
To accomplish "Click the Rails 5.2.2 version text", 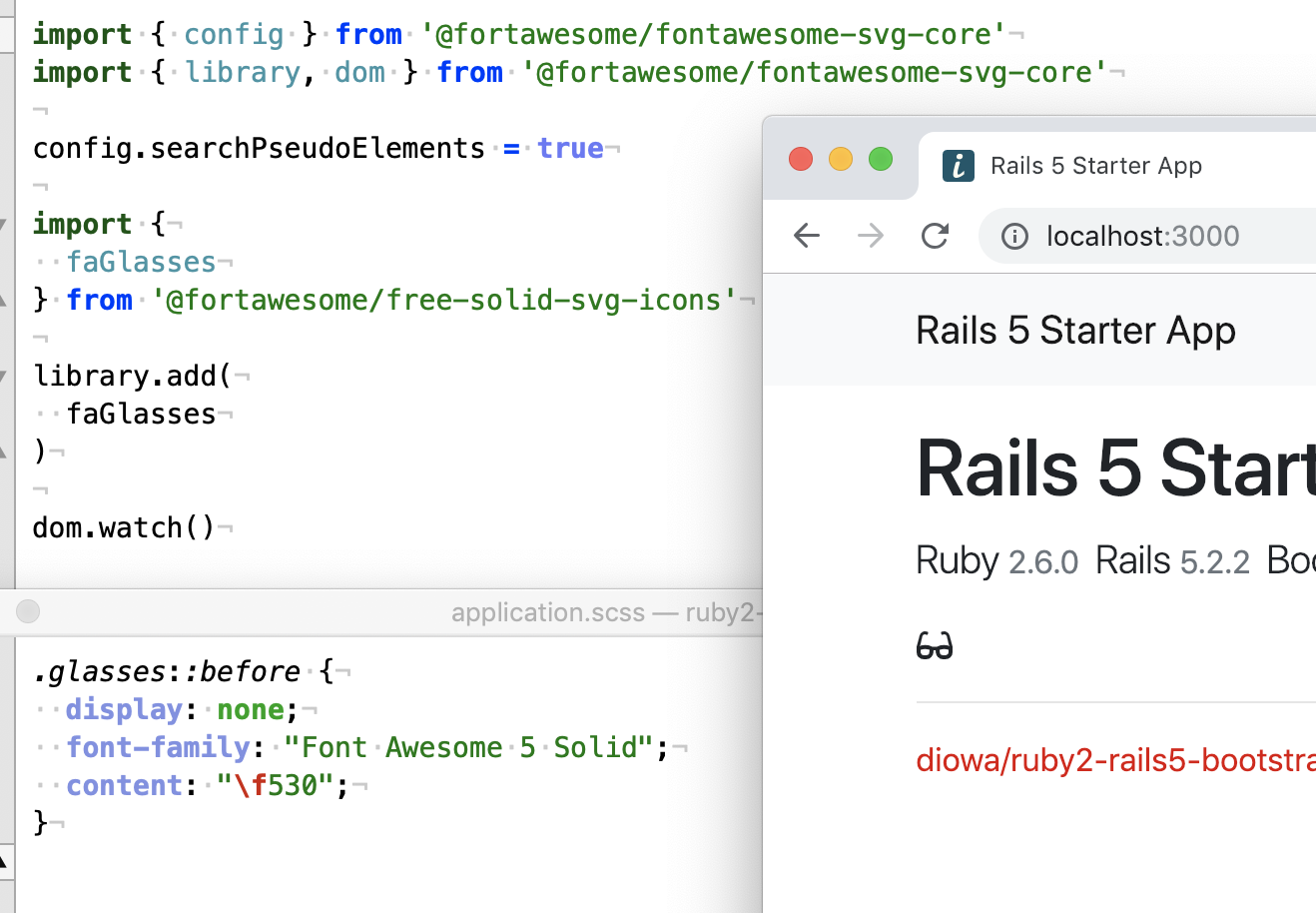I will (1172, 560).
